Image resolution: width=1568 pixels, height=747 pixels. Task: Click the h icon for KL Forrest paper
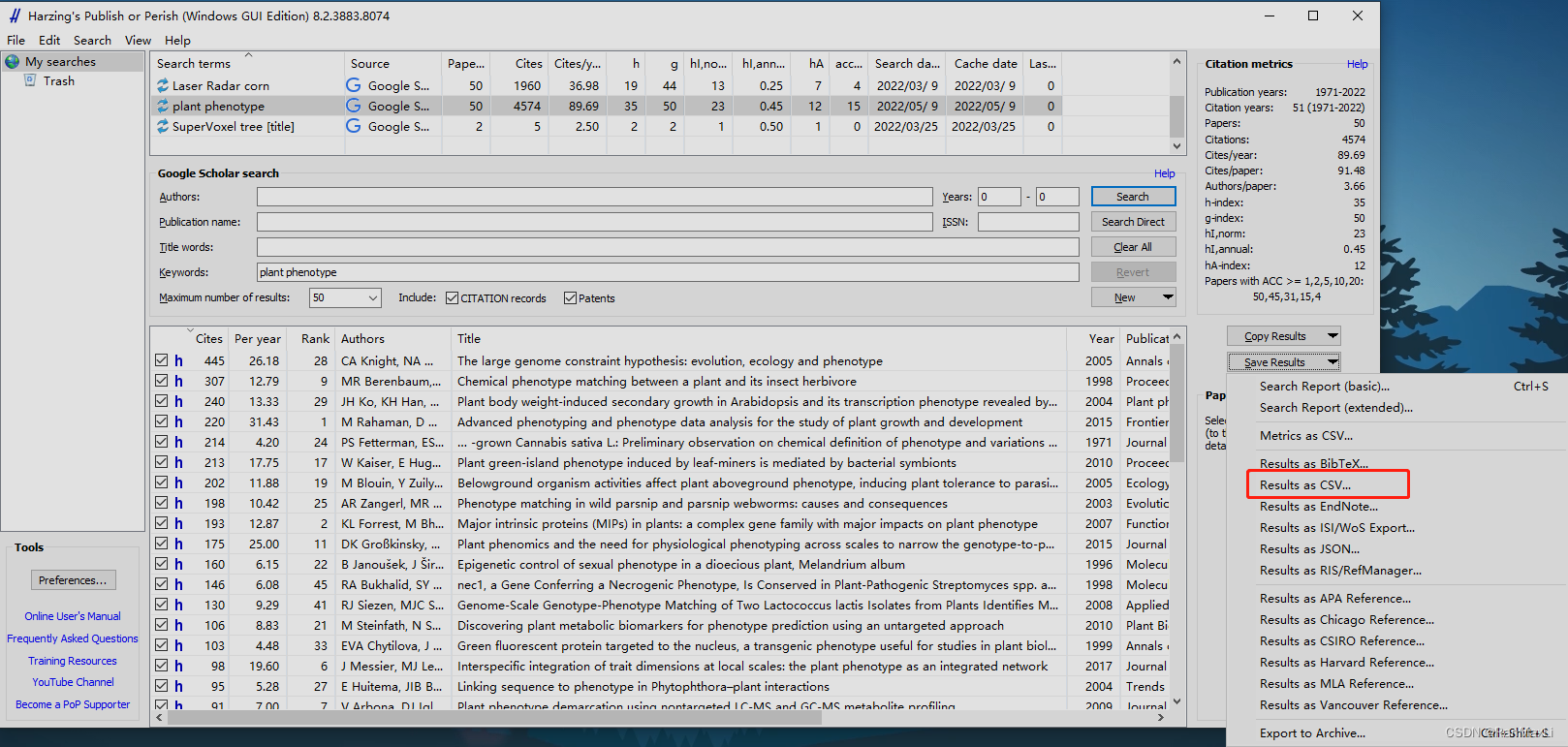pos(178,523)
